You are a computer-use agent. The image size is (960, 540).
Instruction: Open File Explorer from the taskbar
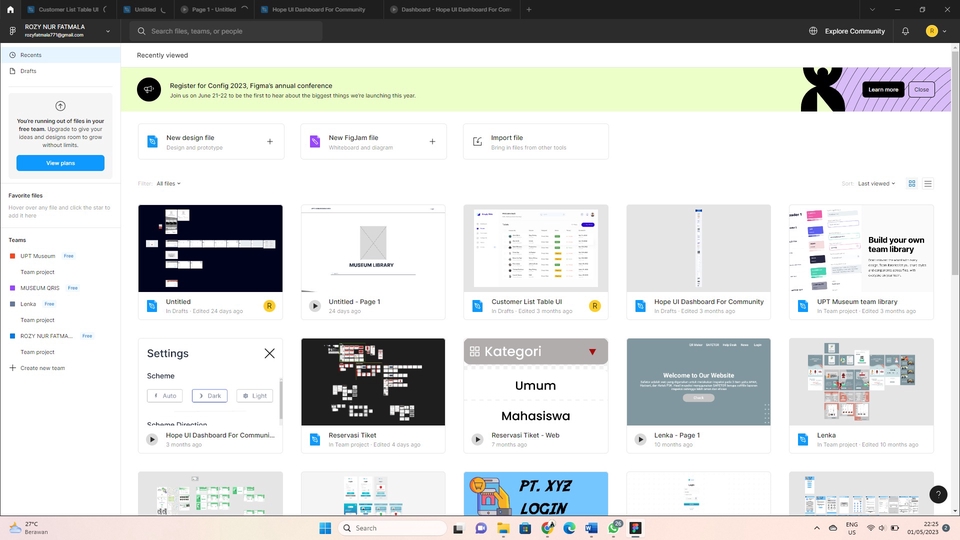tap(503, 528)
